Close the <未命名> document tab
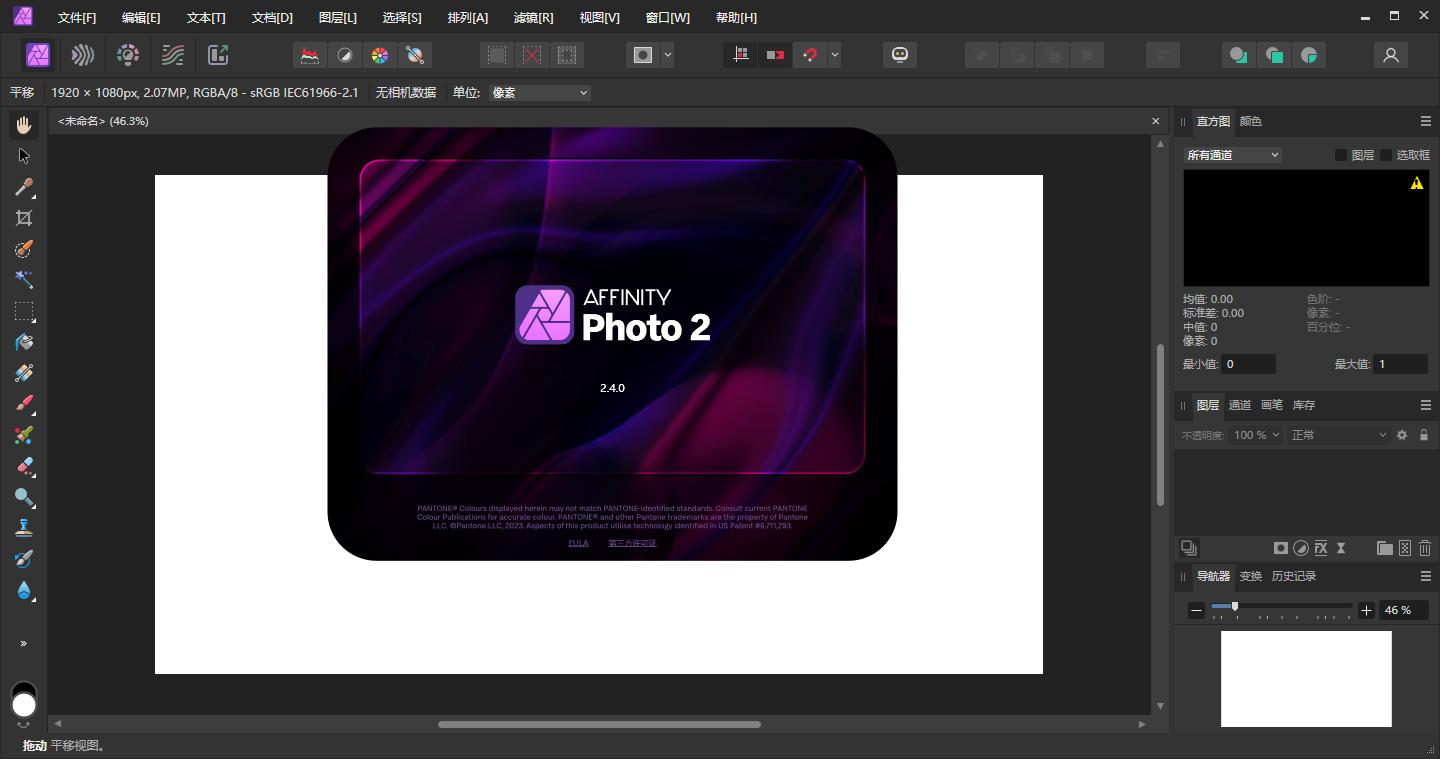1440x759 pixels. coord(1156,121)
